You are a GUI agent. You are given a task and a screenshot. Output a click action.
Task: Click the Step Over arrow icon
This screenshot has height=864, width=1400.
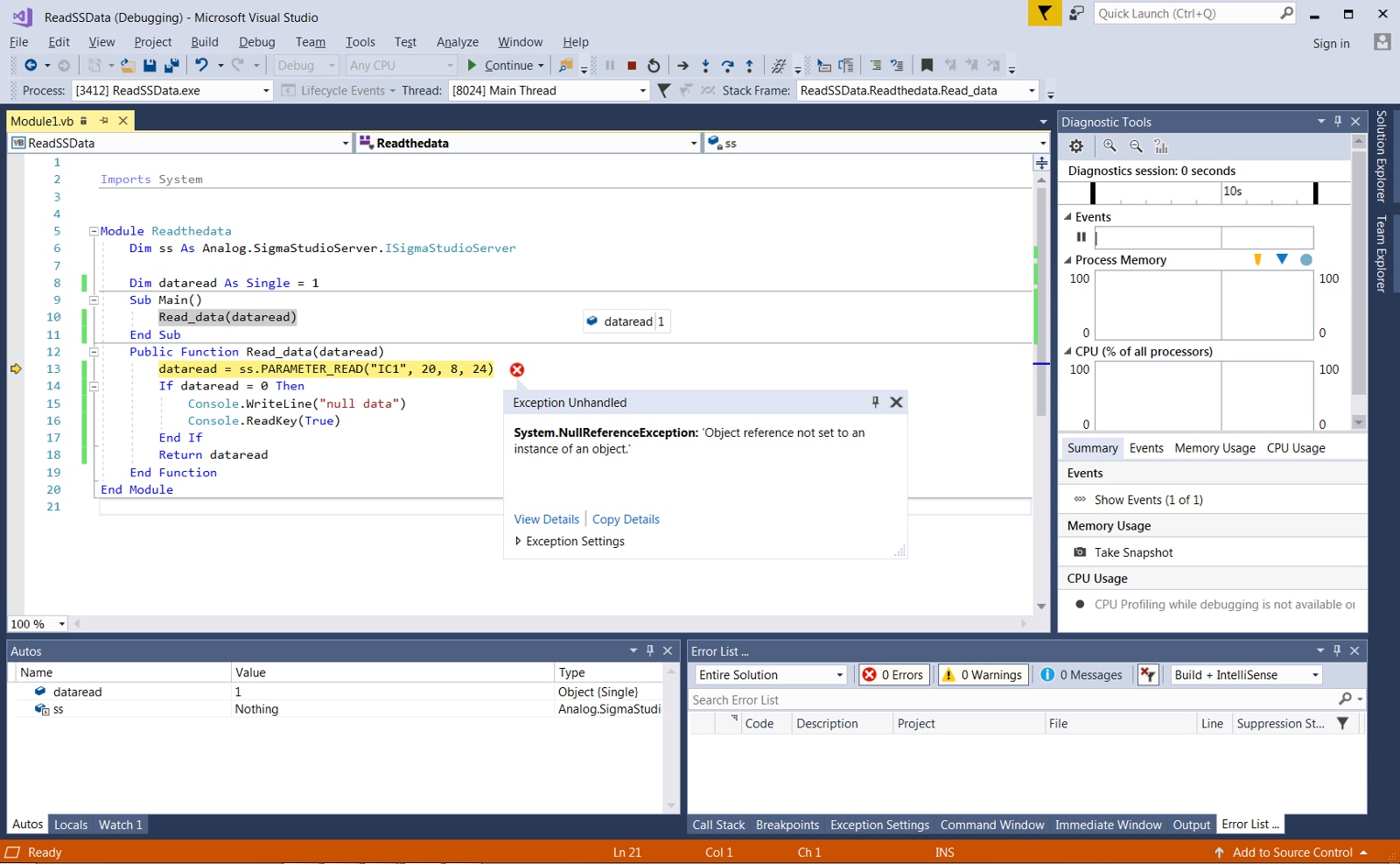tap(727, 66)
